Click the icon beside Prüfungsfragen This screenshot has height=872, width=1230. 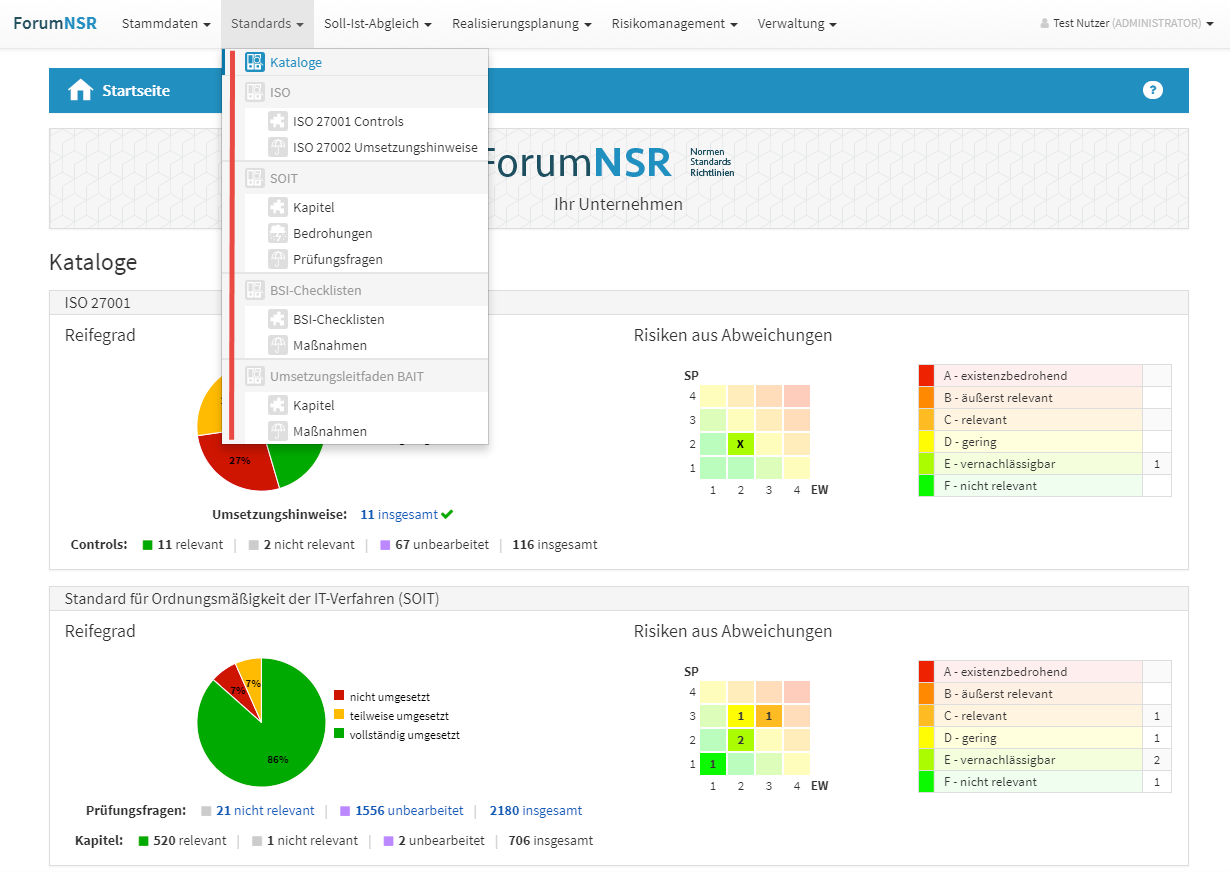277,260
